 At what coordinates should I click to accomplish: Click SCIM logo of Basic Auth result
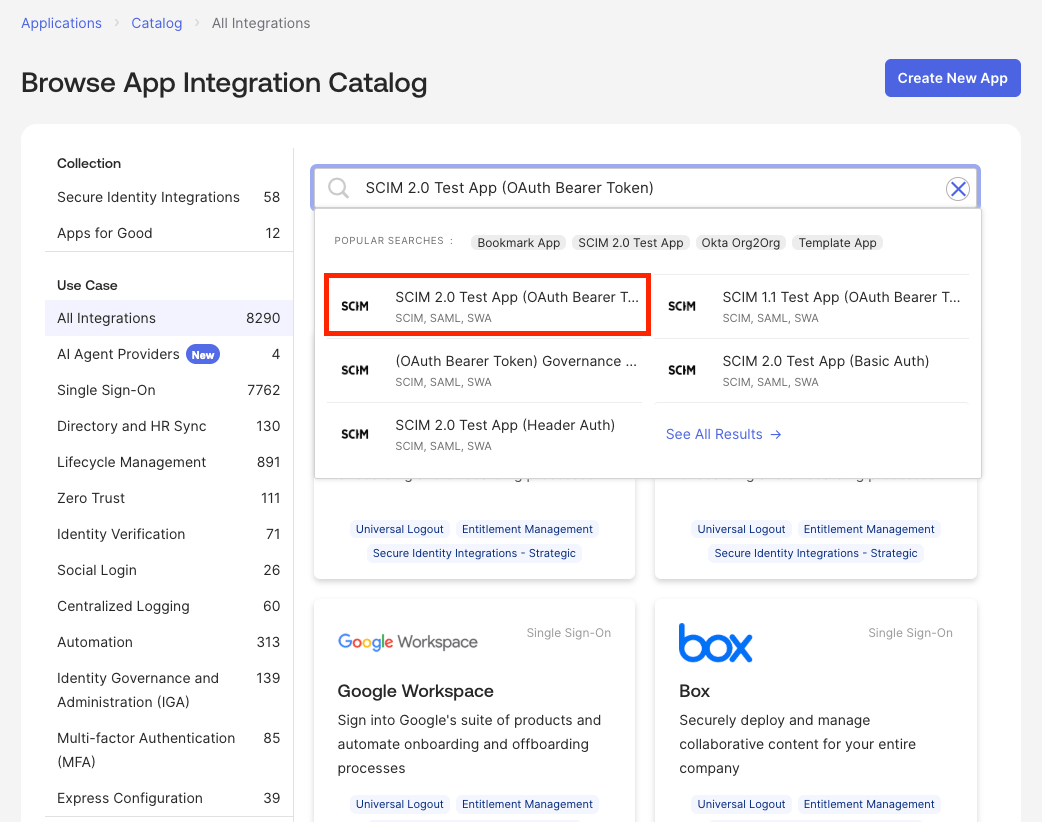pyautogui.click(x=682, y=370)
